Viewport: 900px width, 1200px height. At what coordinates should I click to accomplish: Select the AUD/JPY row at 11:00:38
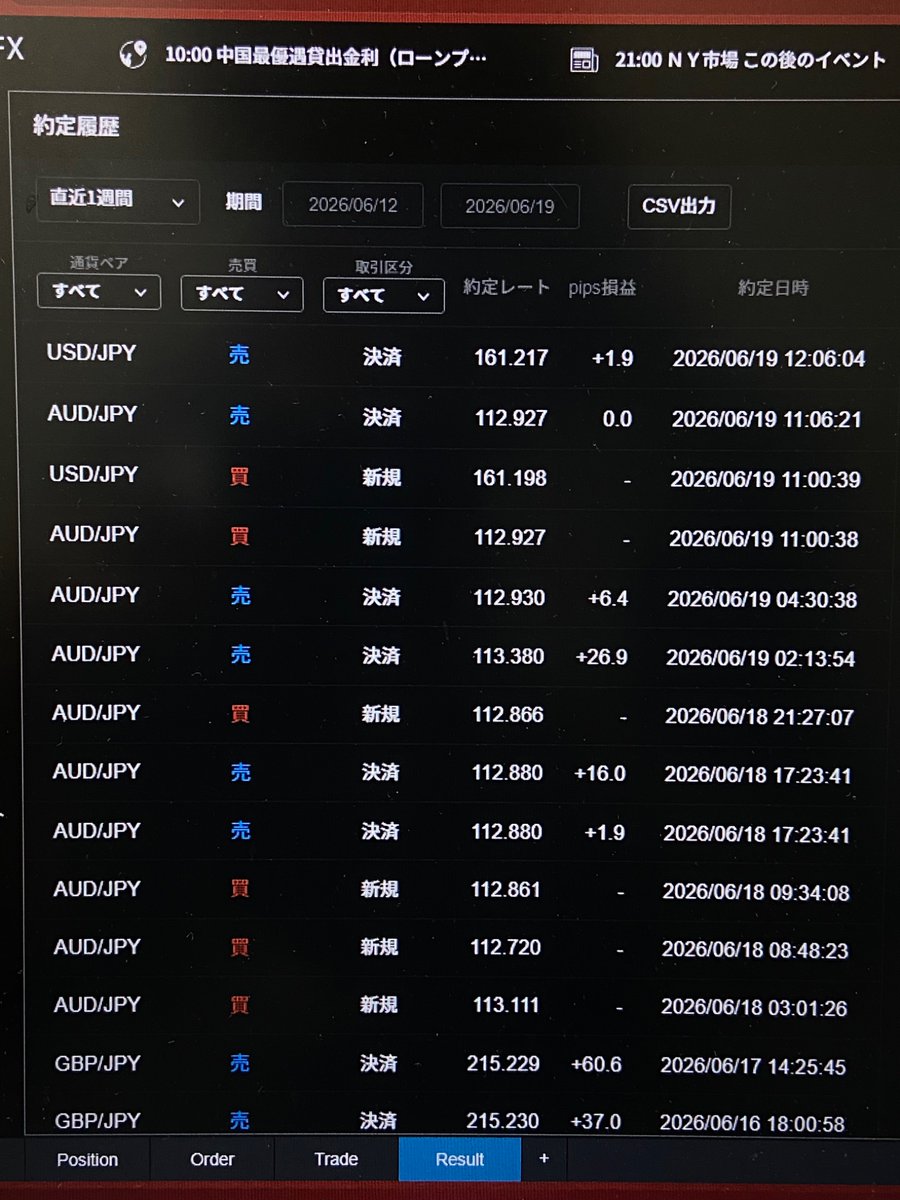[x=455, y=537]
